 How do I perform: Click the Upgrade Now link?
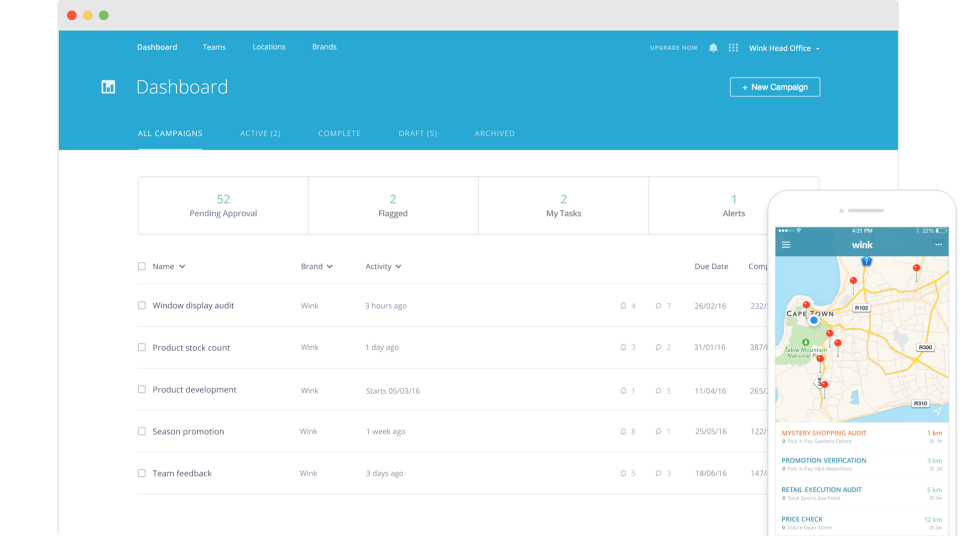click(x=673, y=48)
